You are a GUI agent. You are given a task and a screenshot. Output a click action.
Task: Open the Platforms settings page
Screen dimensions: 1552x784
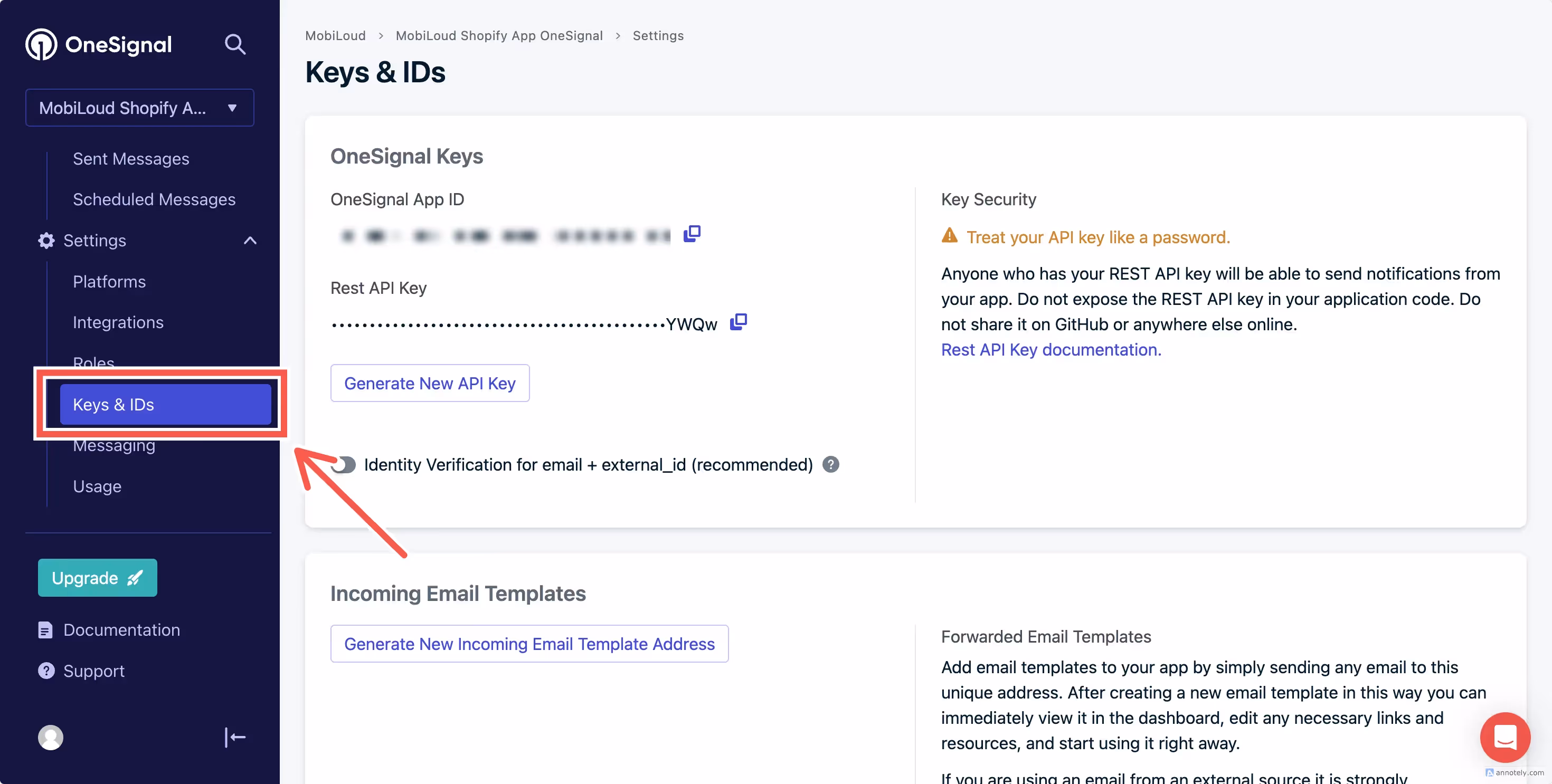point(109,282)
